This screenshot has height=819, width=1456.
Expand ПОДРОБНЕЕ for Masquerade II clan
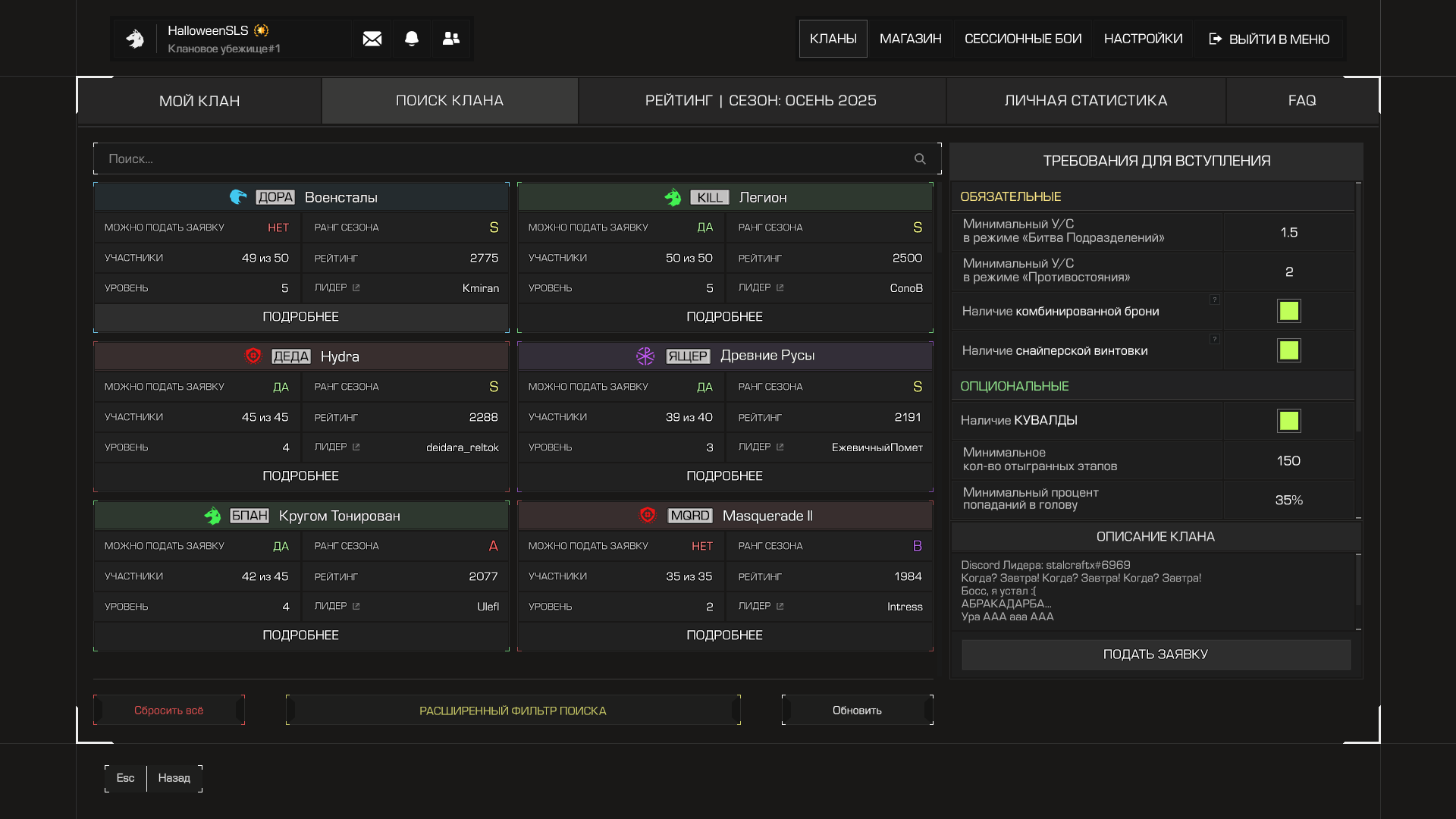click(724, 635)
